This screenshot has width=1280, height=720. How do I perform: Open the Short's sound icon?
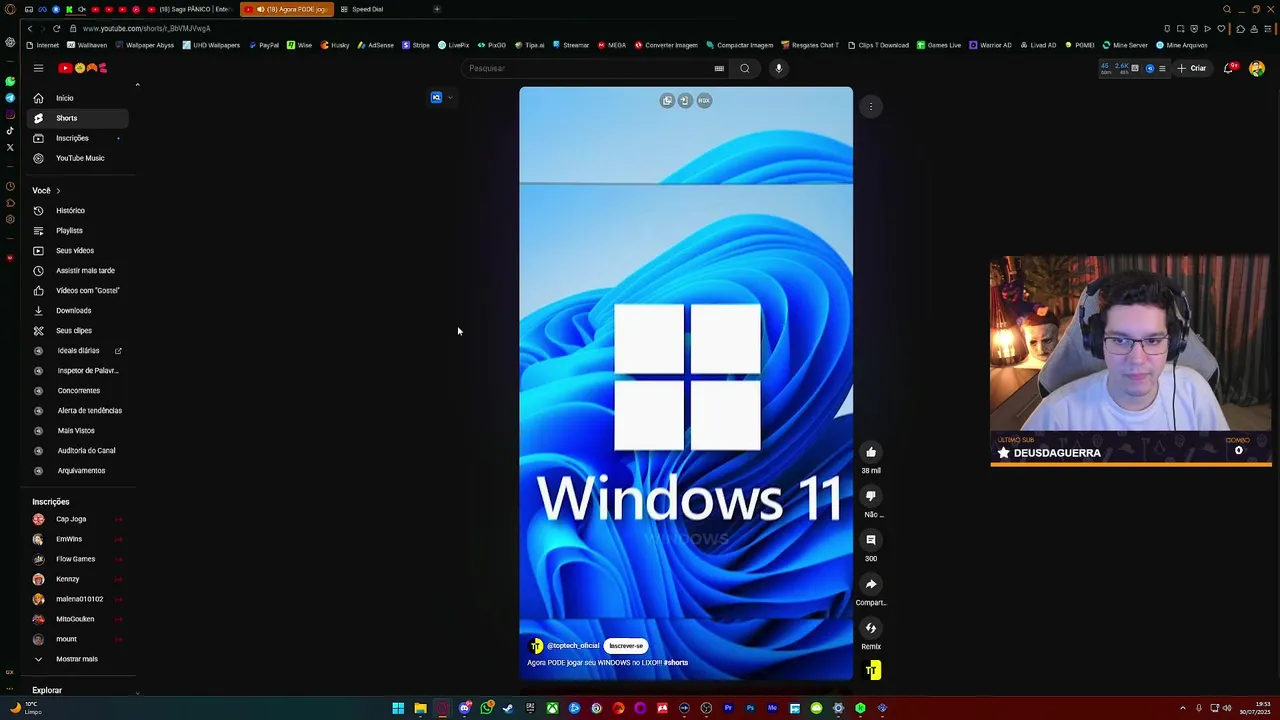point(873,671)
